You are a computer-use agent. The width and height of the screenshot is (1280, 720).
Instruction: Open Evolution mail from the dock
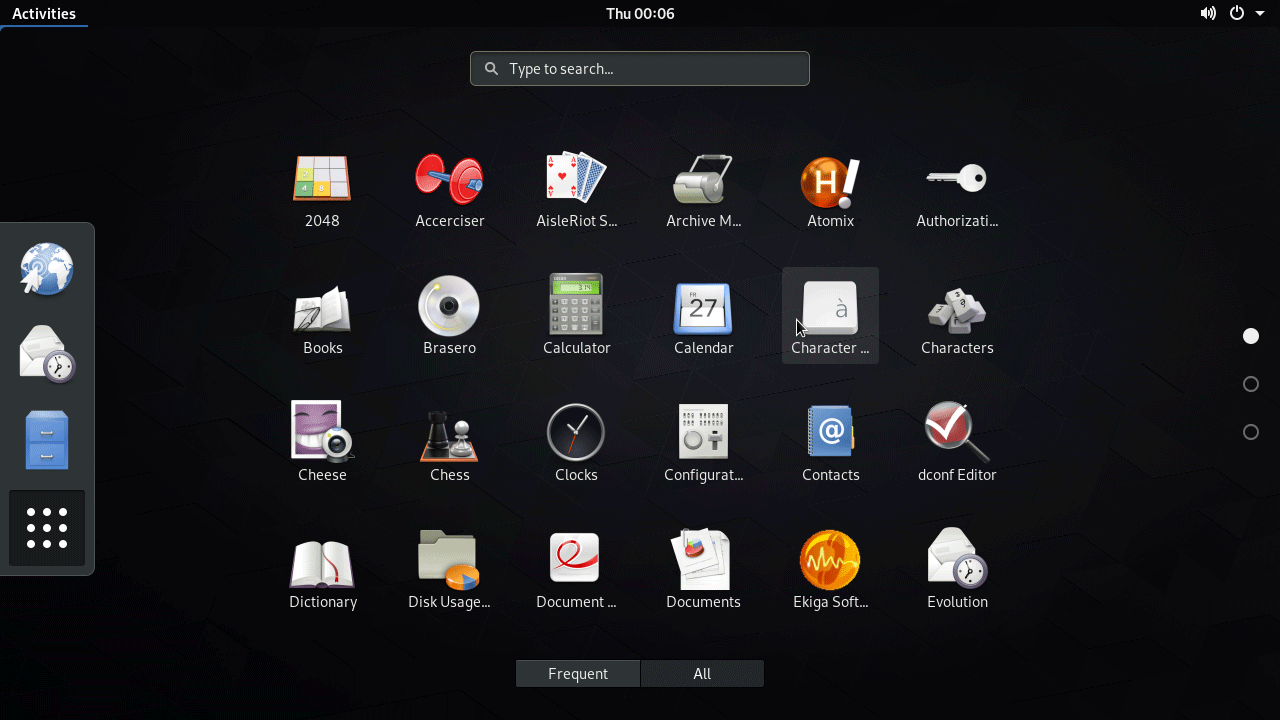pyautogui.click(x=47, y=354)
